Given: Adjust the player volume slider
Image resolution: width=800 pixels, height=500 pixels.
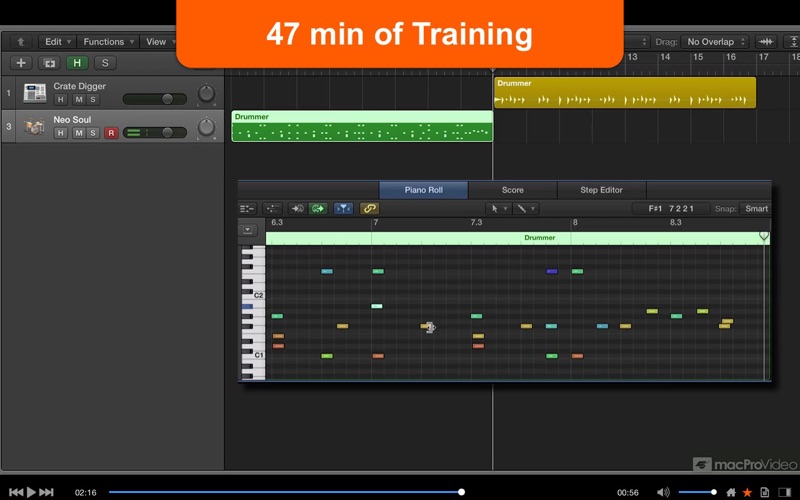Looking at the screenshot, I should 697,492.
